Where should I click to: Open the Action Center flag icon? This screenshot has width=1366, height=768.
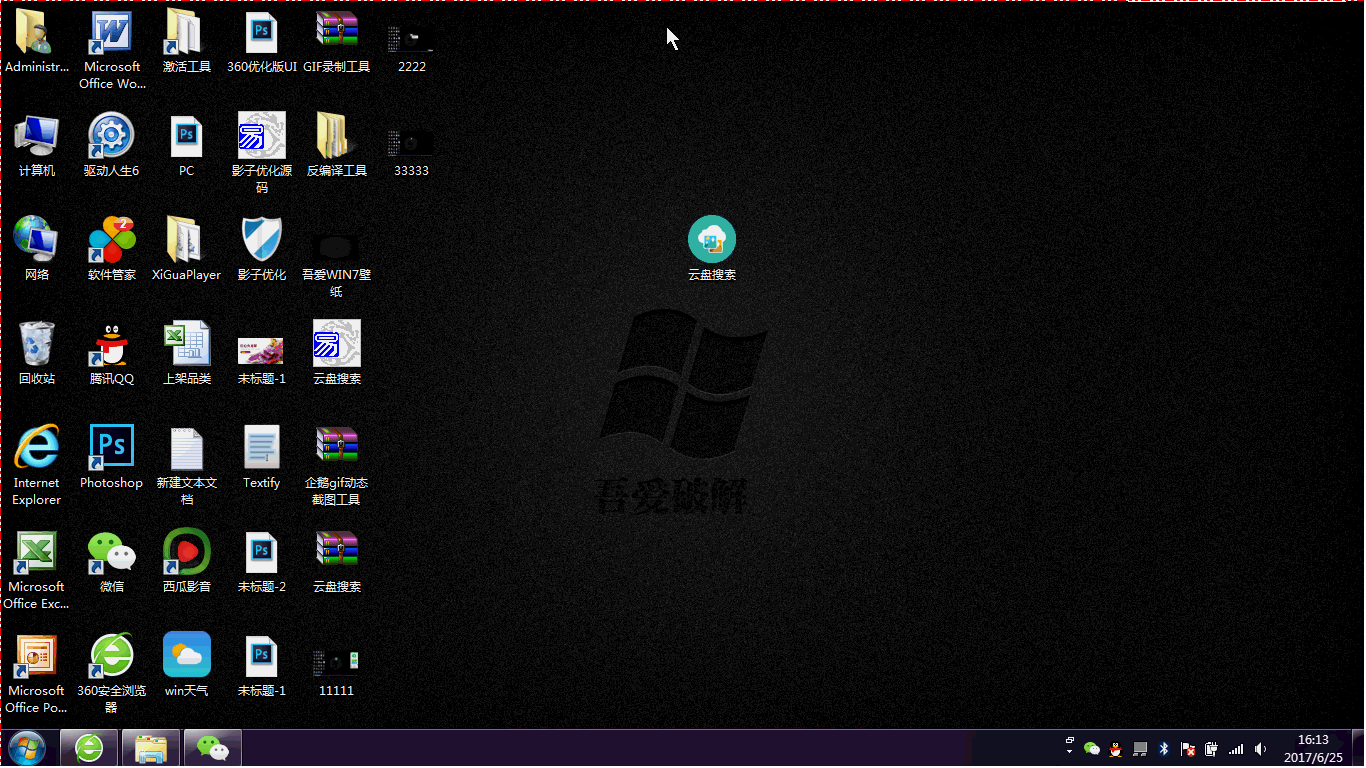tap(1188, 749)
